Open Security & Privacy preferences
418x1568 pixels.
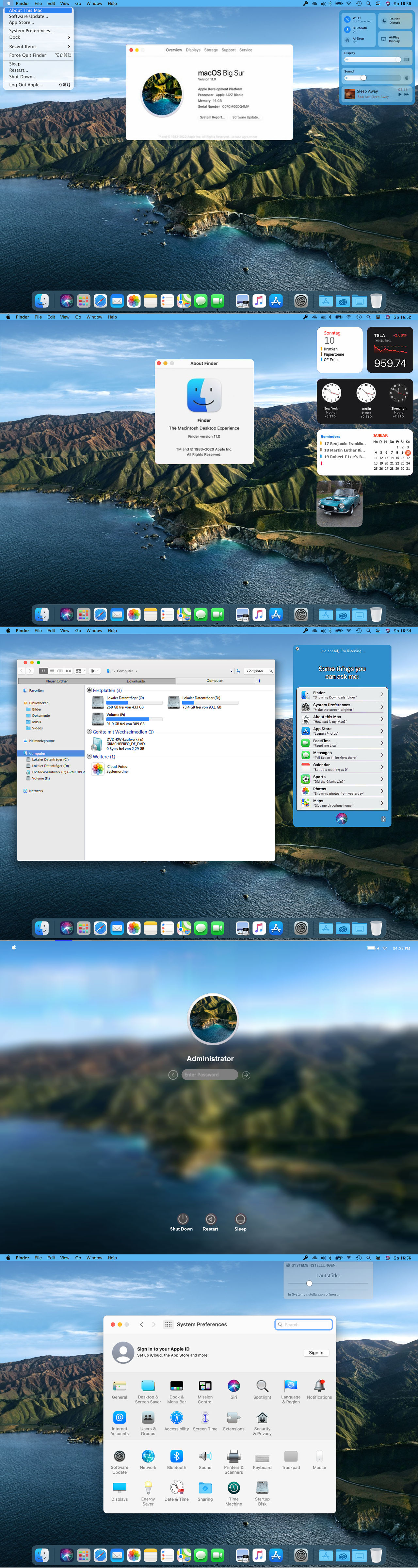click(x=262, y=1424)
